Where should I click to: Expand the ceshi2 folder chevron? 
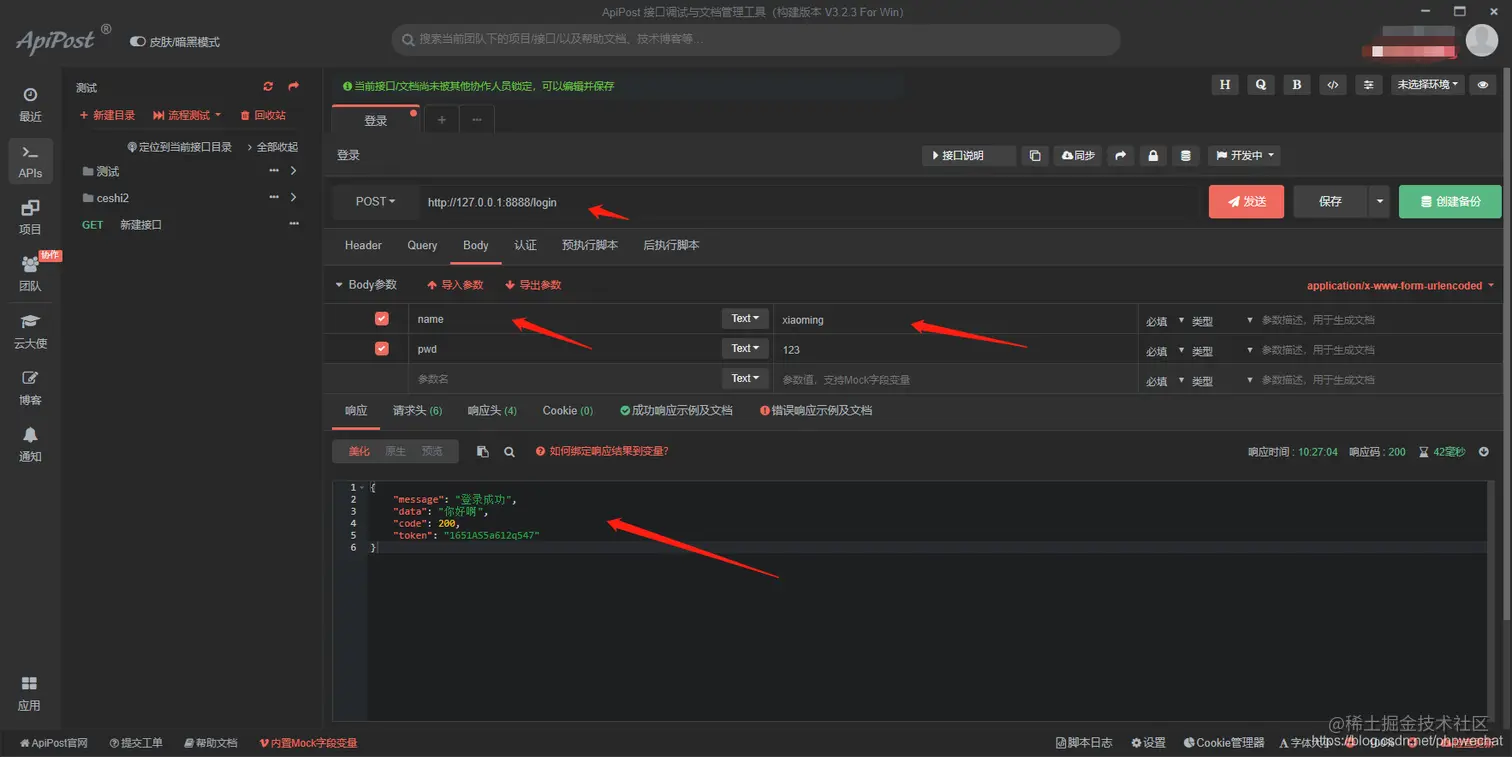(293, 198)
